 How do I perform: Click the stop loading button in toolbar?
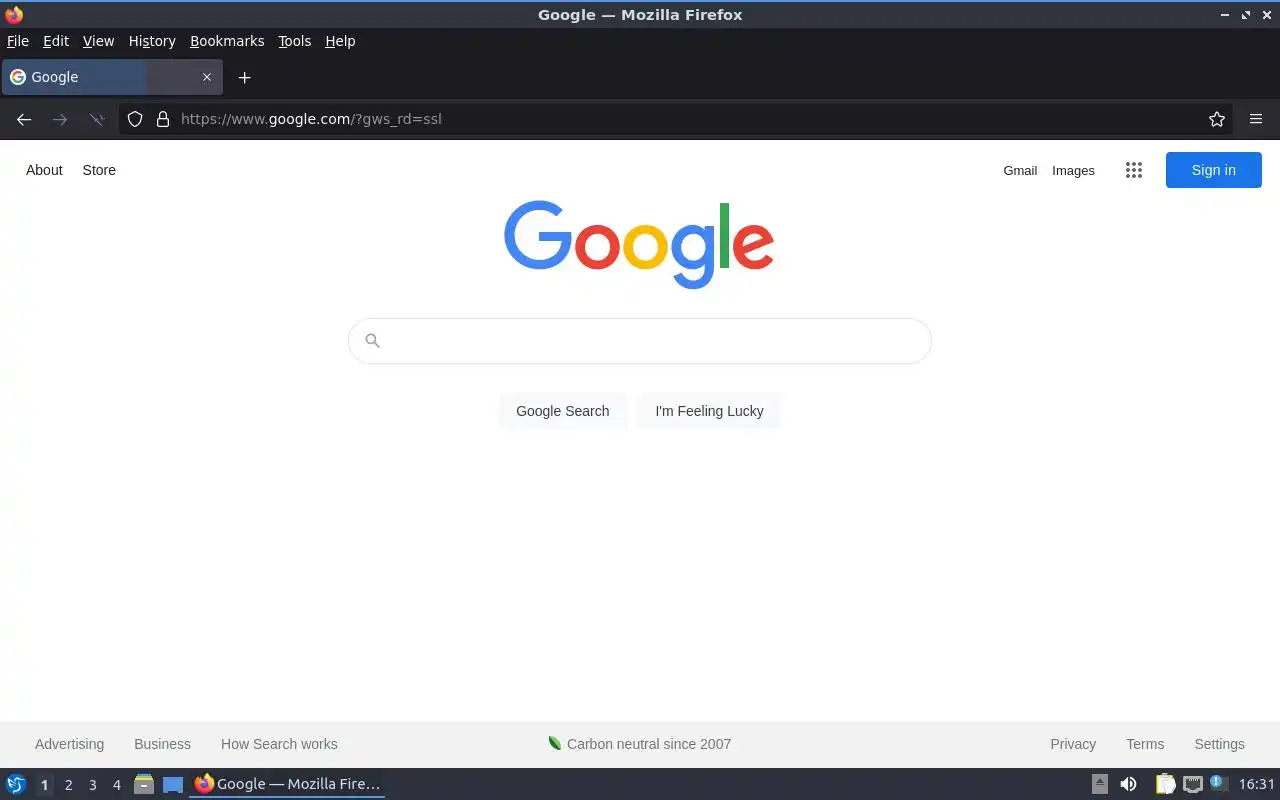(96, 119)
